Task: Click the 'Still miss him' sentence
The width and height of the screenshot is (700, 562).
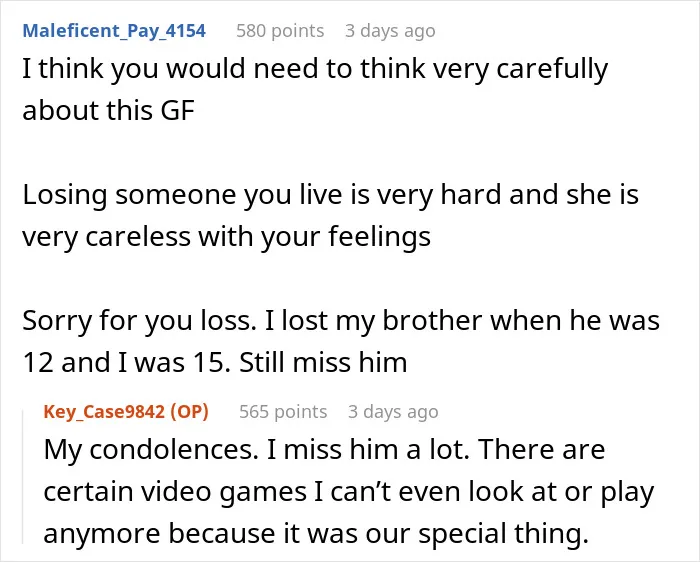Action: pos(323,362)
